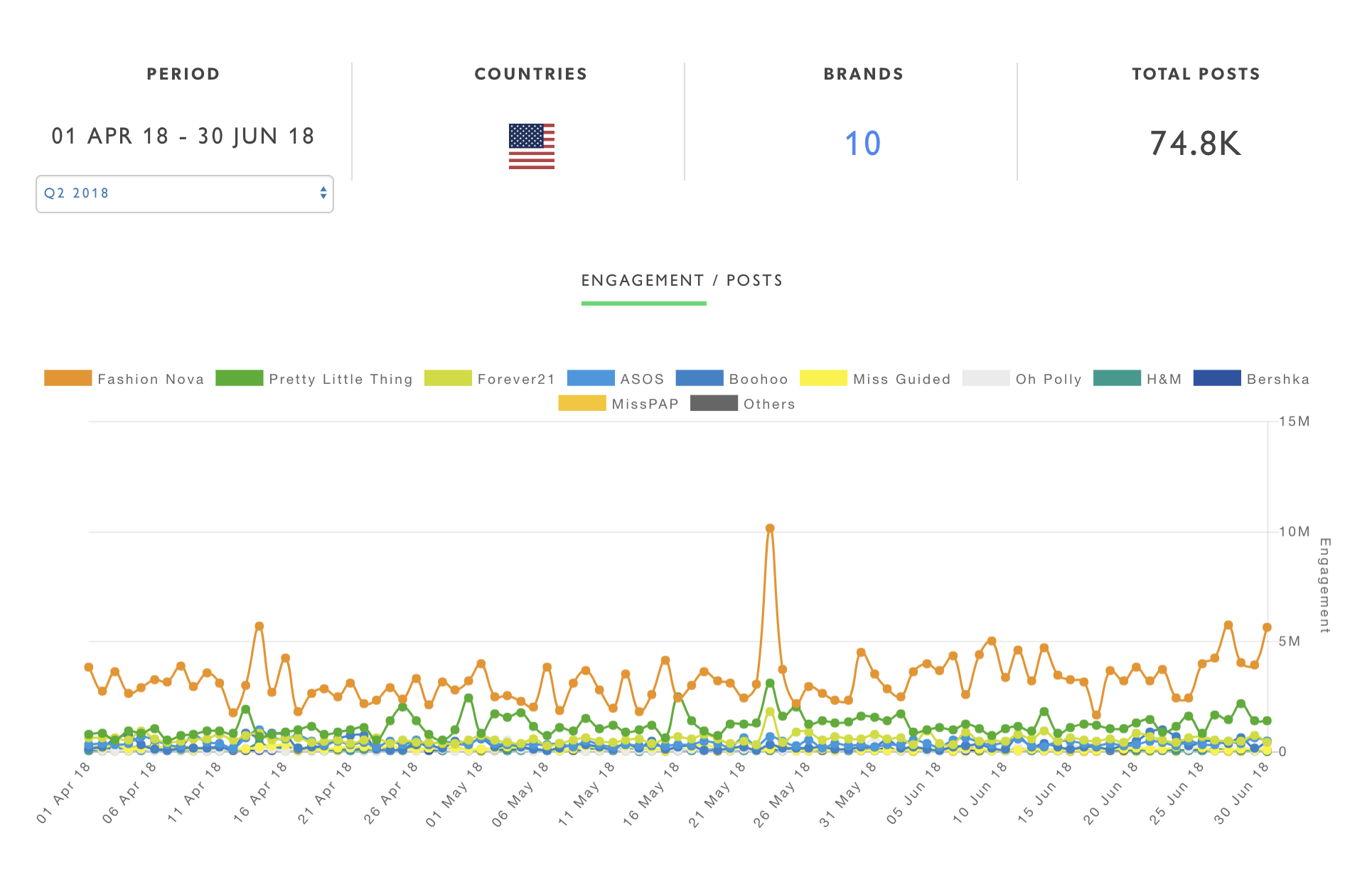Open the Q2 2018 period dropdown
Viewport: 1372px width, 870px height.
coord(185,194)
